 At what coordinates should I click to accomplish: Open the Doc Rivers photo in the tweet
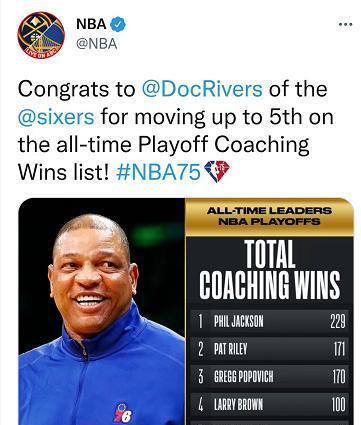click(x=102, y=312)
